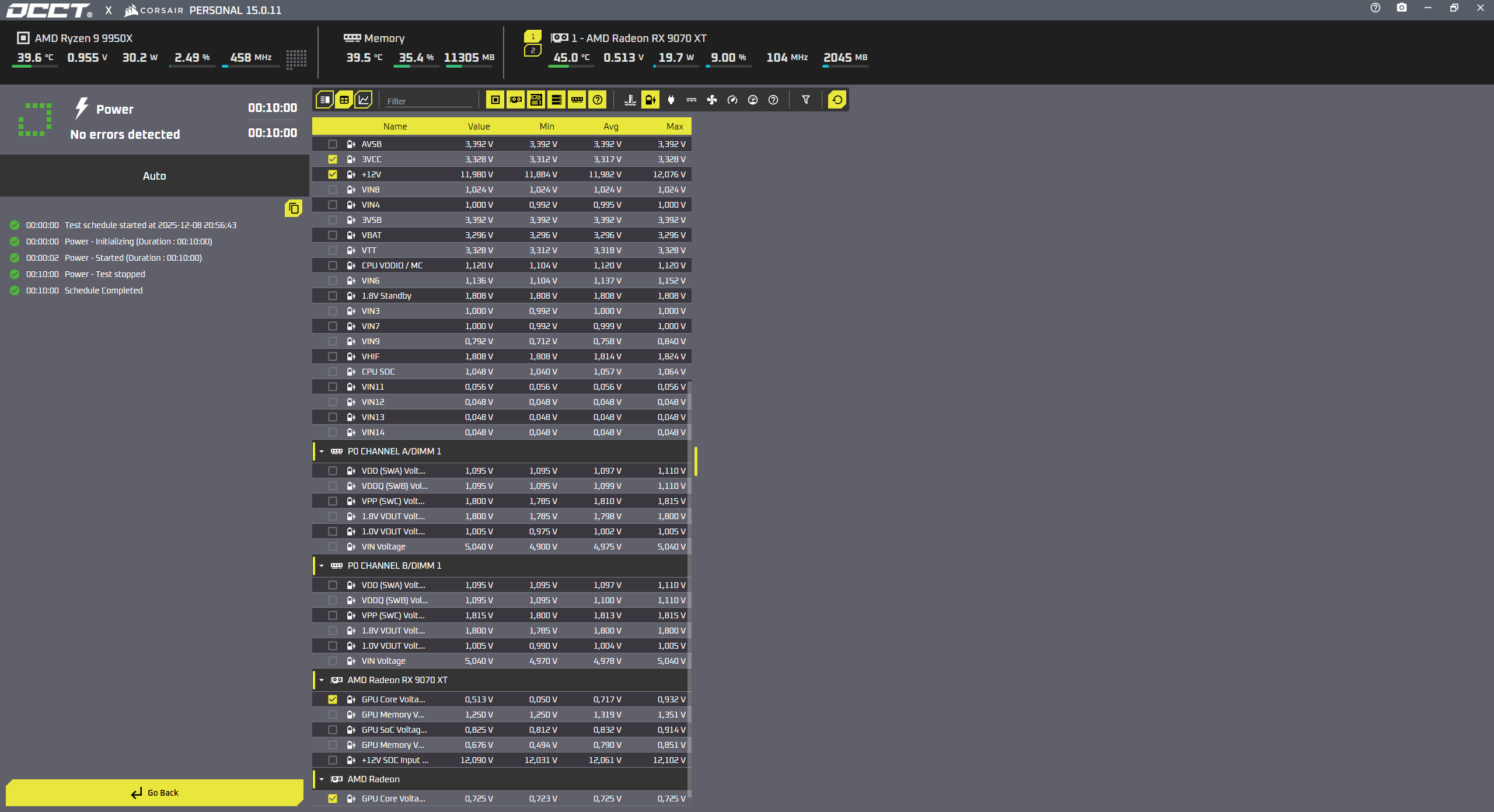Screen dimensions: 1494x812
Task: Select the VIN9 sensor row name
Action: coord(371,341)
